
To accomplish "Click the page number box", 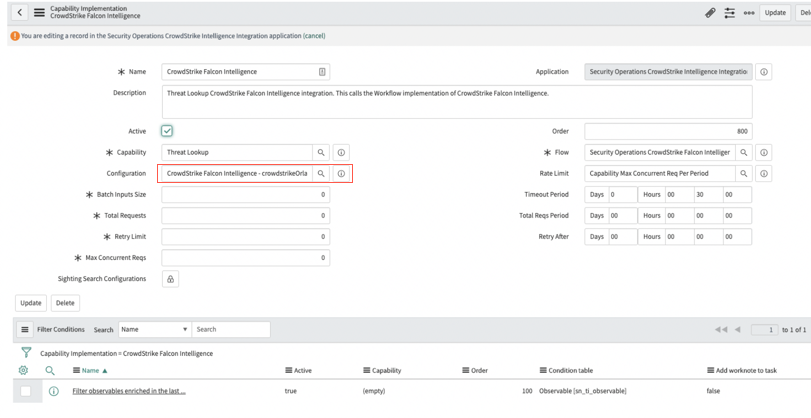I will pos(764,330).
